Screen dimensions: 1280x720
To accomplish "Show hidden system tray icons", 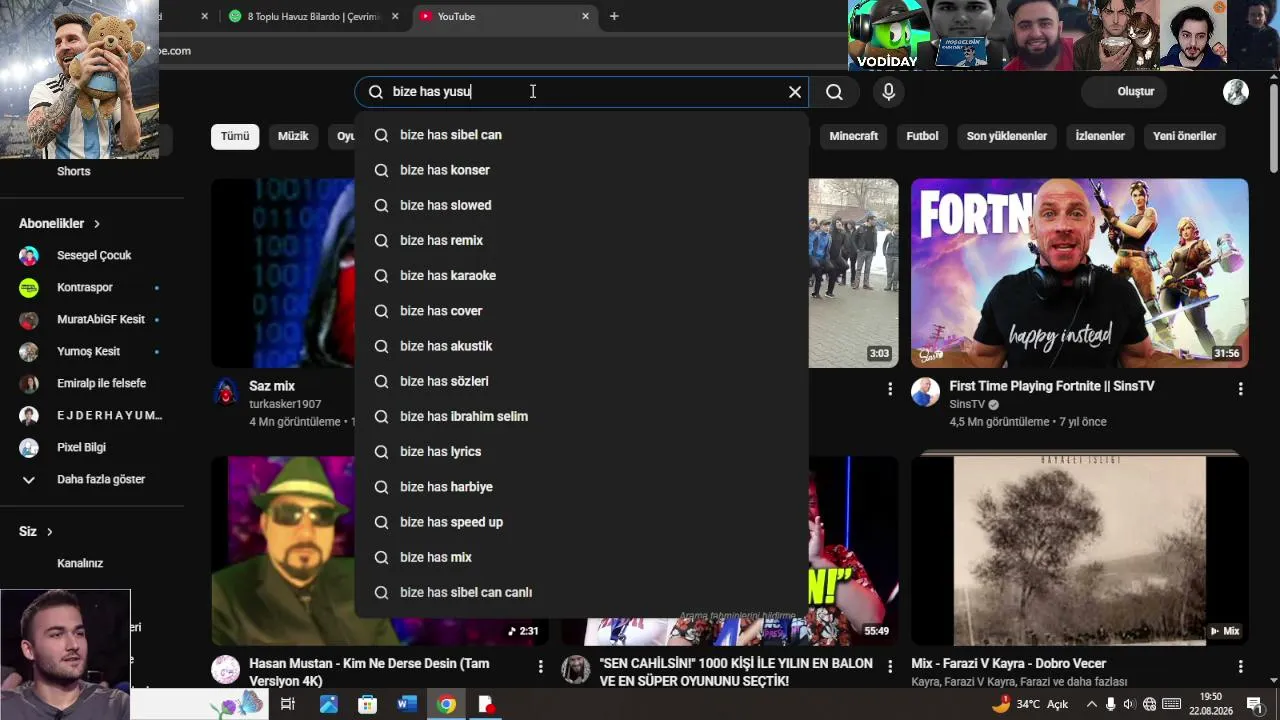I will (1091, 704).
